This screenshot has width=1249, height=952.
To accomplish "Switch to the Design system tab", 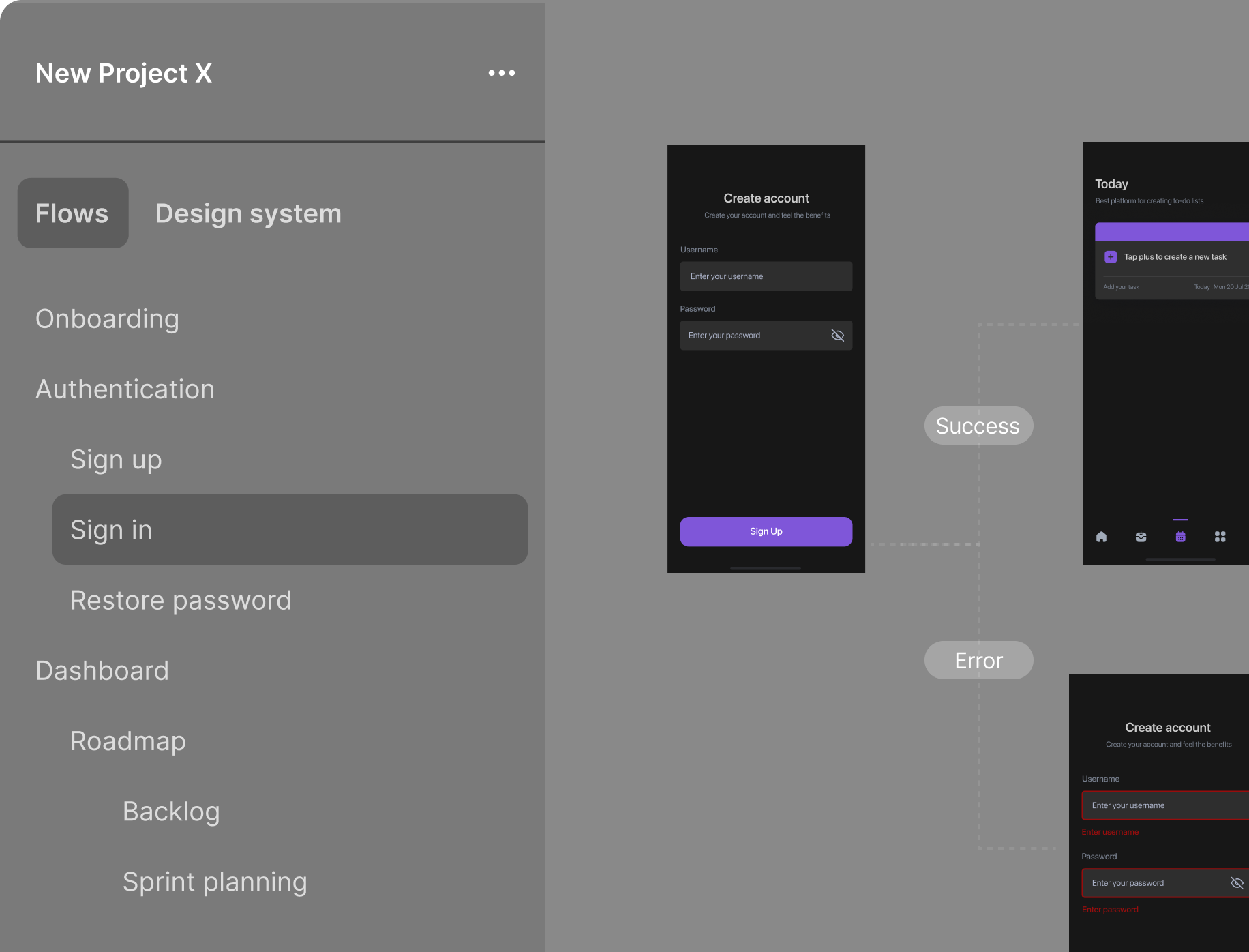I will [x=248, y=213].
